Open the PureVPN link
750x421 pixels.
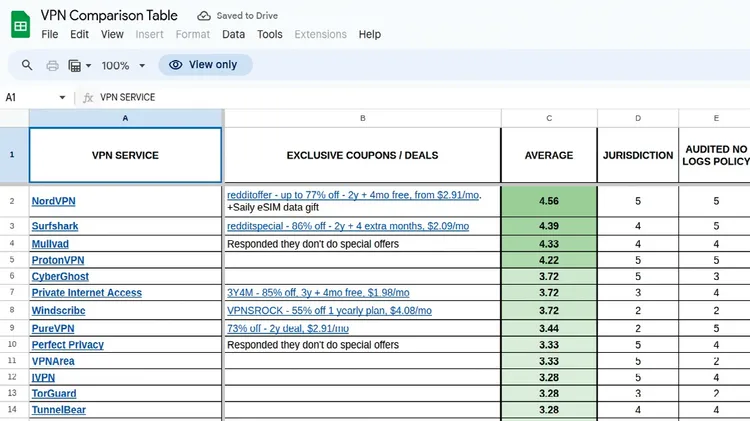coord(53,329)
